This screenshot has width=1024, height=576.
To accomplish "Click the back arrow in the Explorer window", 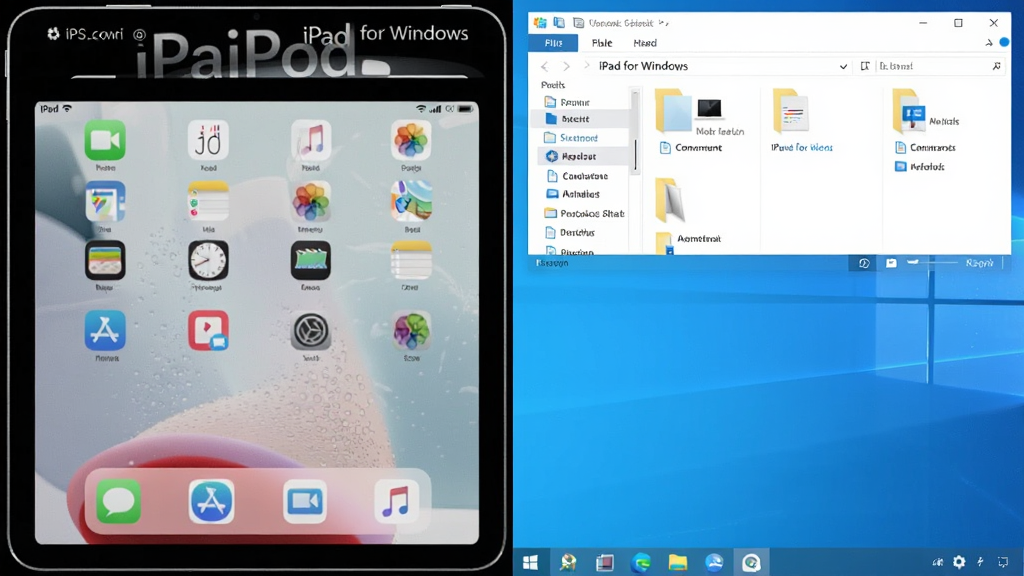I will (x=545, y=66).
